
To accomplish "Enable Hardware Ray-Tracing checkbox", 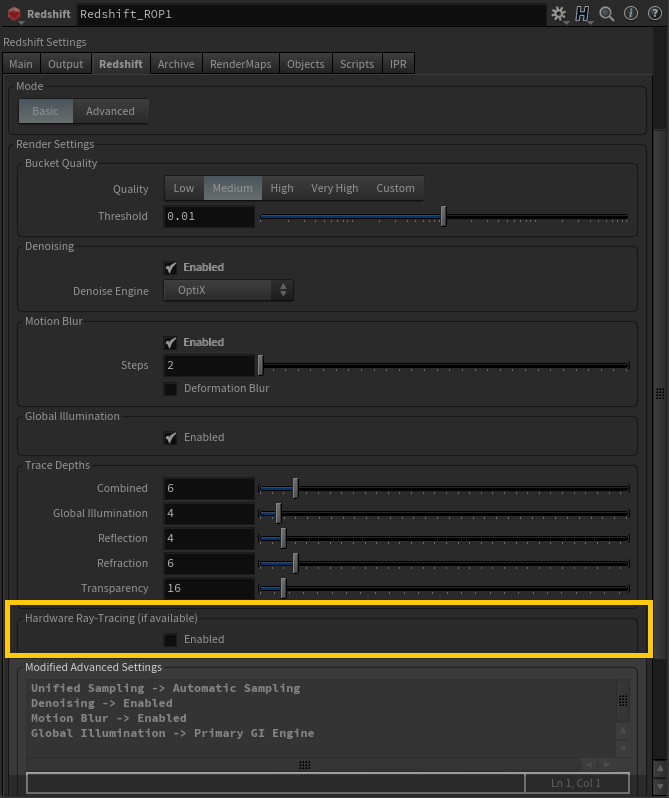I will click(x=171, y=639).
